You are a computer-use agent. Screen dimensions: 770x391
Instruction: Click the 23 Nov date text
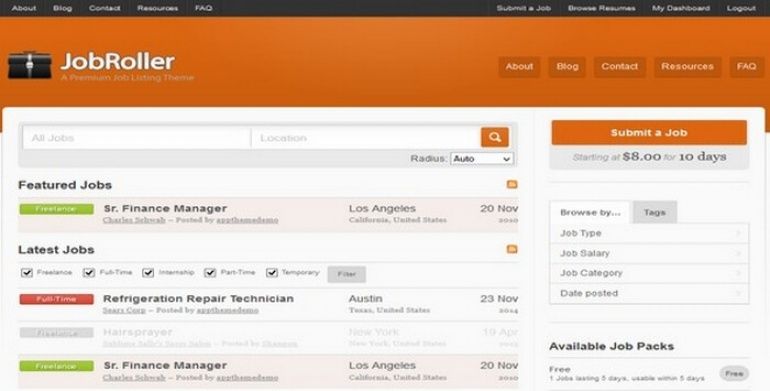click(499, 299)
